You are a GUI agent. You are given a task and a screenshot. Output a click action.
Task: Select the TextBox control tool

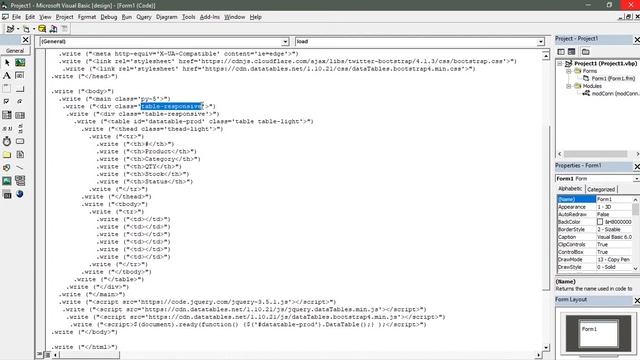[20, 76]
